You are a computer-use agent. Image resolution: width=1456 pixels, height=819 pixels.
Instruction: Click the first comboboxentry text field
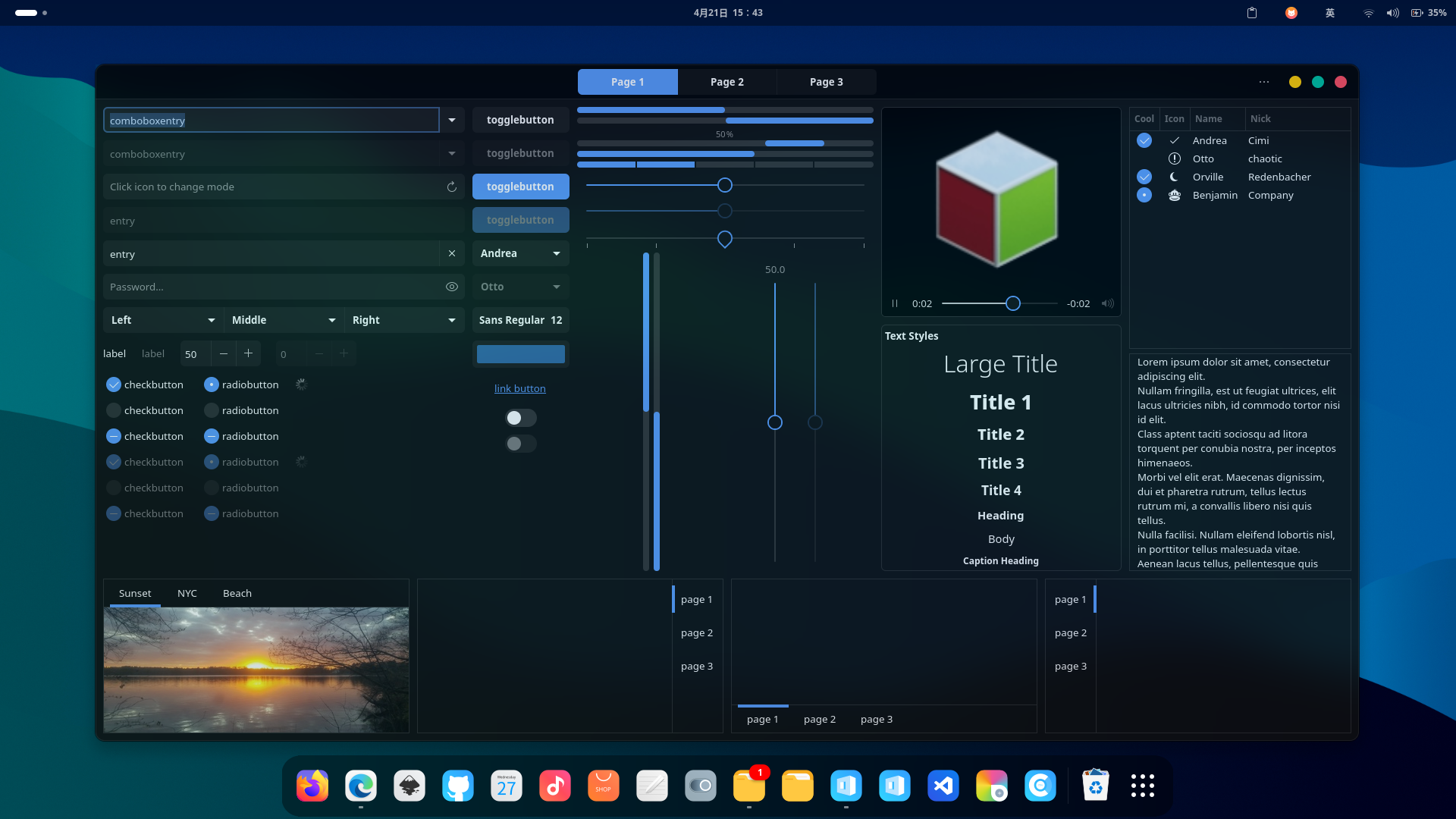(271, 120)
